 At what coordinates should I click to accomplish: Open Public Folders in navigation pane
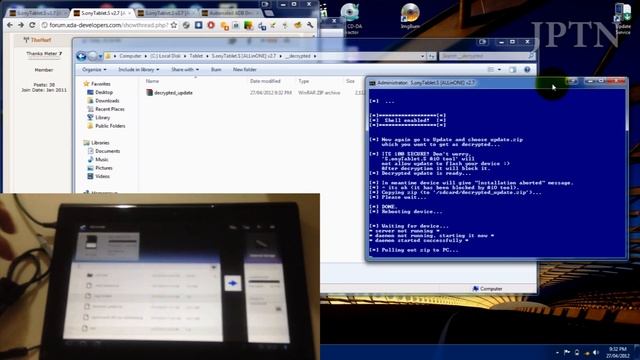[x=106, y=126]
